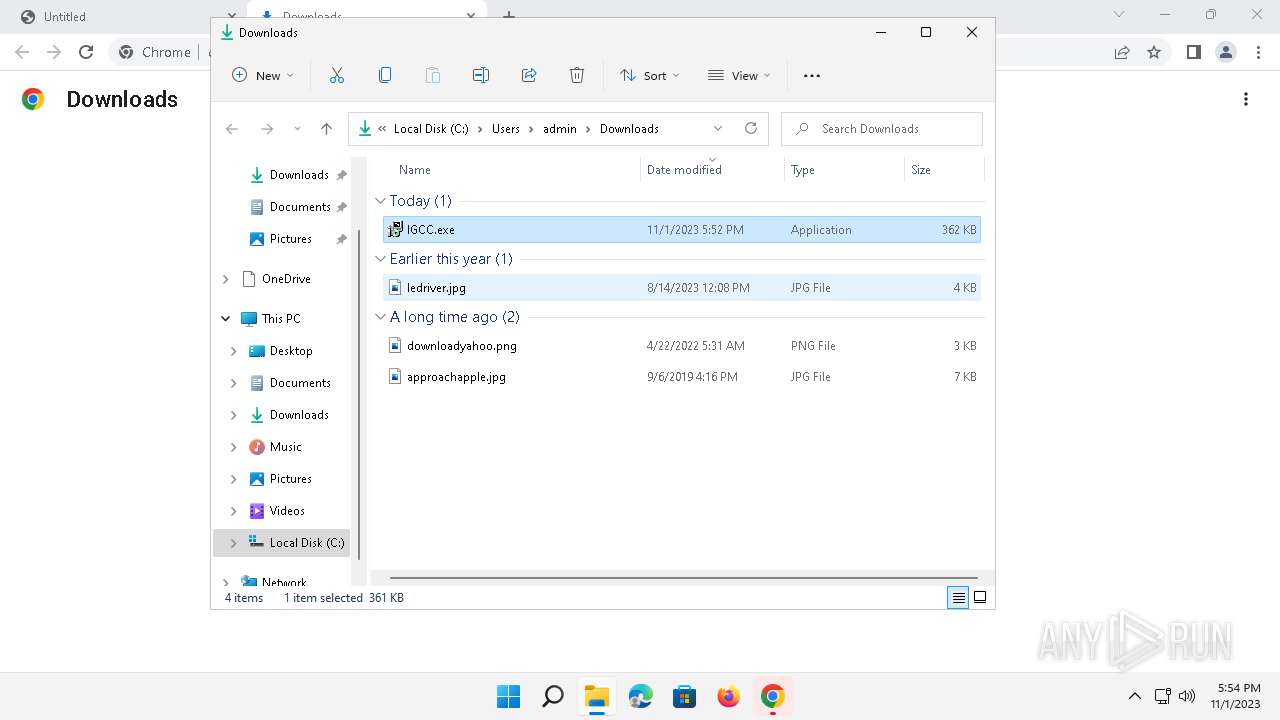1280x720 pixels.
Task: Open Microsoft Store from taskbar
Action: [685, 696]
